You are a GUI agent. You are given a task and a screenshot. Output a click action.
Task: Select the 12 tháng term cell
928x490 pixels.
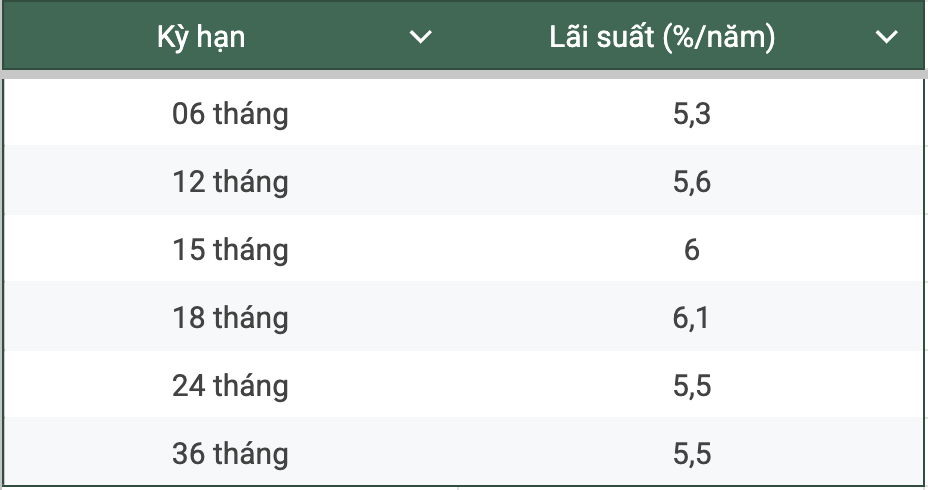click(230, 183)
